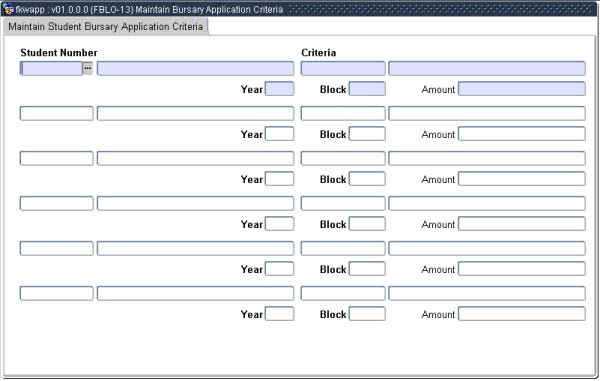Click the fifth row student name field
Screen dimensions: 600x381
(x=196, y=248)
